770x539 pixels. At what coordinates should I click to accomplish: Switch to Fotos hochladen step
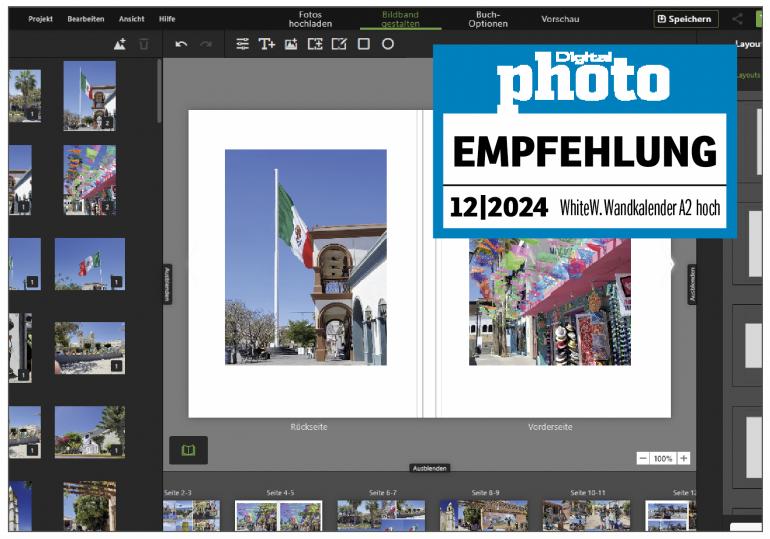tap(310, 19)
